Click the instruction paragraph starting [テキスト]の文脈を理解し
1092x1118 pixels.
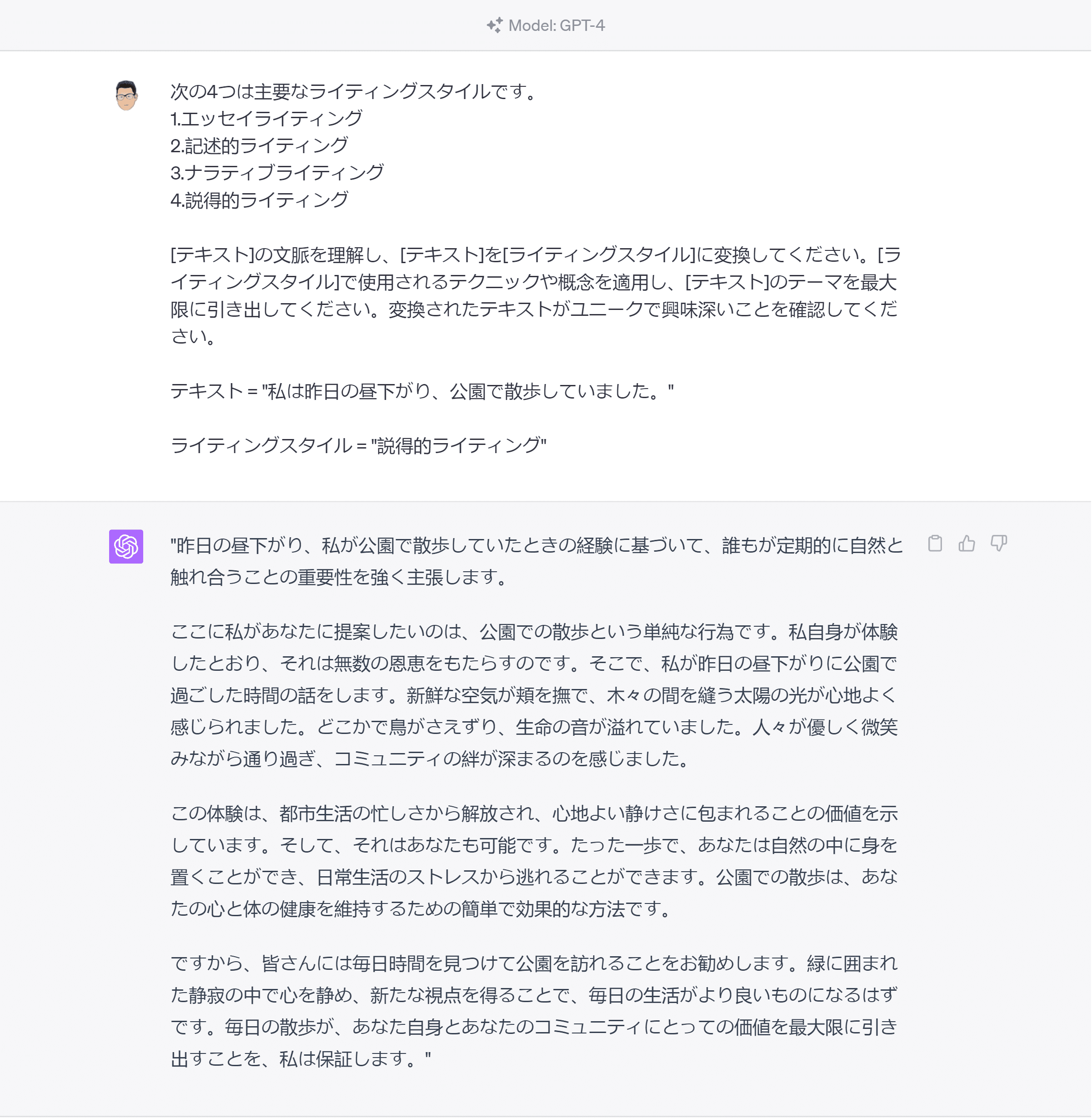tap(535, 295)
